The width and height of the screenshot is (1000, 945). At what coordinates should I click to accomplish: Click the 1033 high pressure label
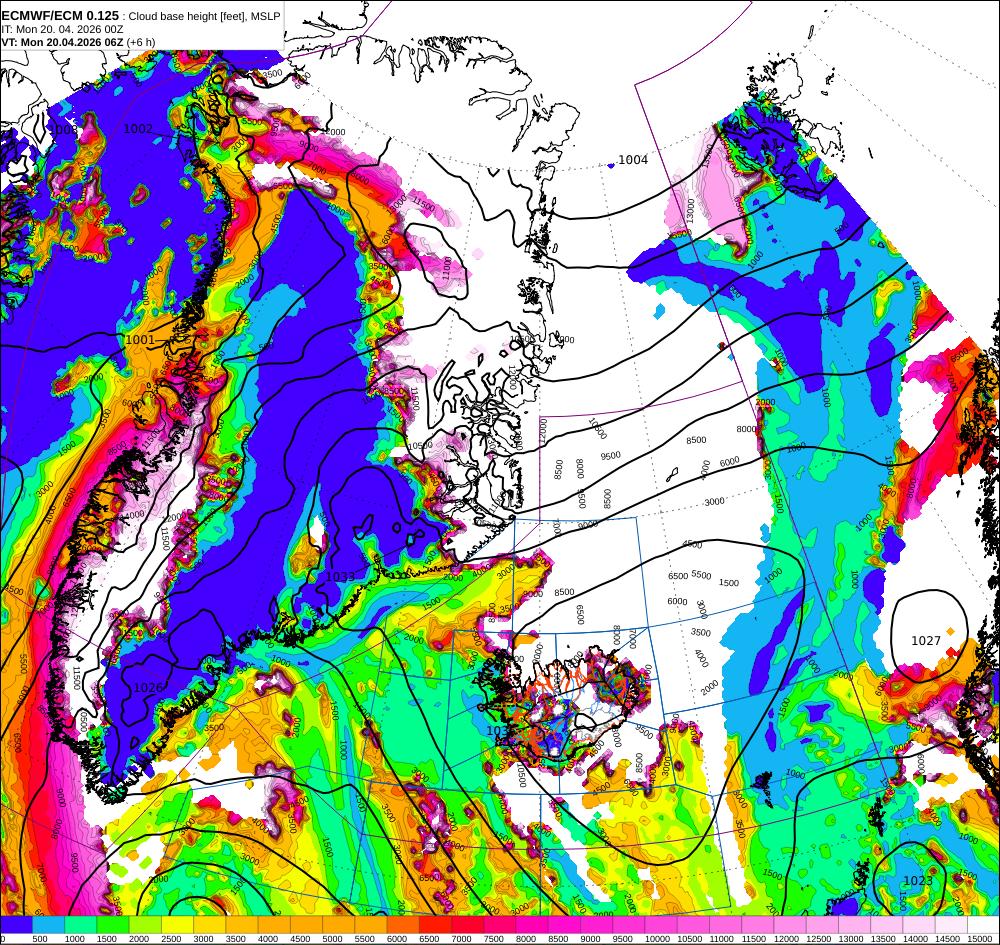[x=340, y=577]
